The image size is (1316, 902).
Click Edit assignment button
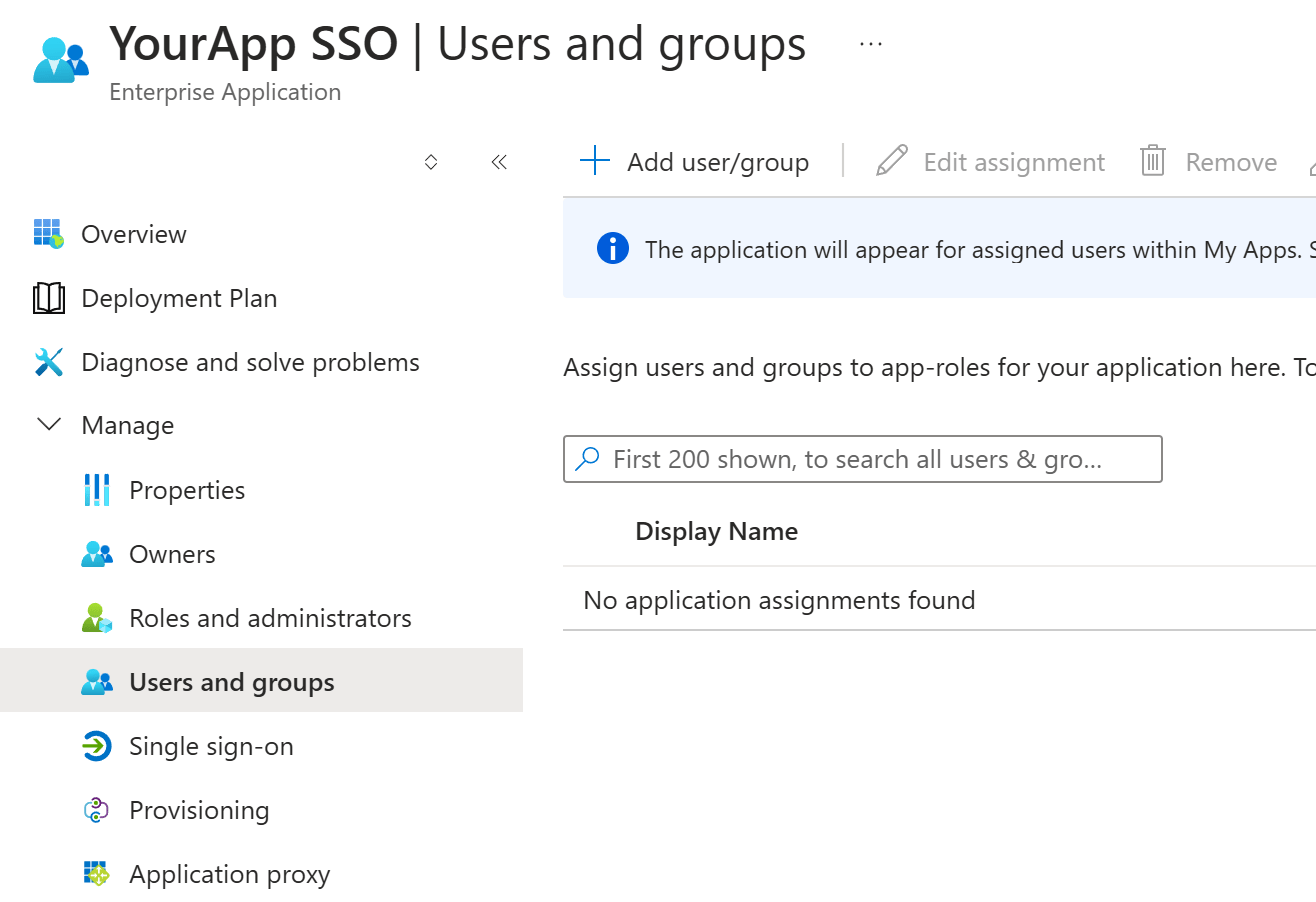tap(990, 162)
